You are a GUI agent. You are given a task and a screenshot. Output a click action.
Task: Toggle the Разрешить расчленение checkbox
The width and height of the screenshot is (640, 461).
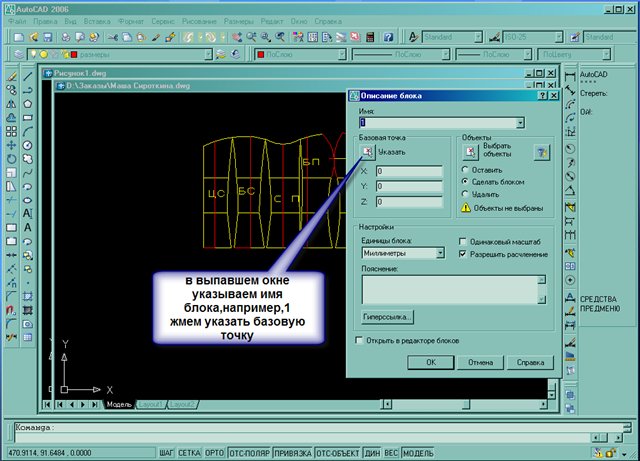(x=463, y=255)
